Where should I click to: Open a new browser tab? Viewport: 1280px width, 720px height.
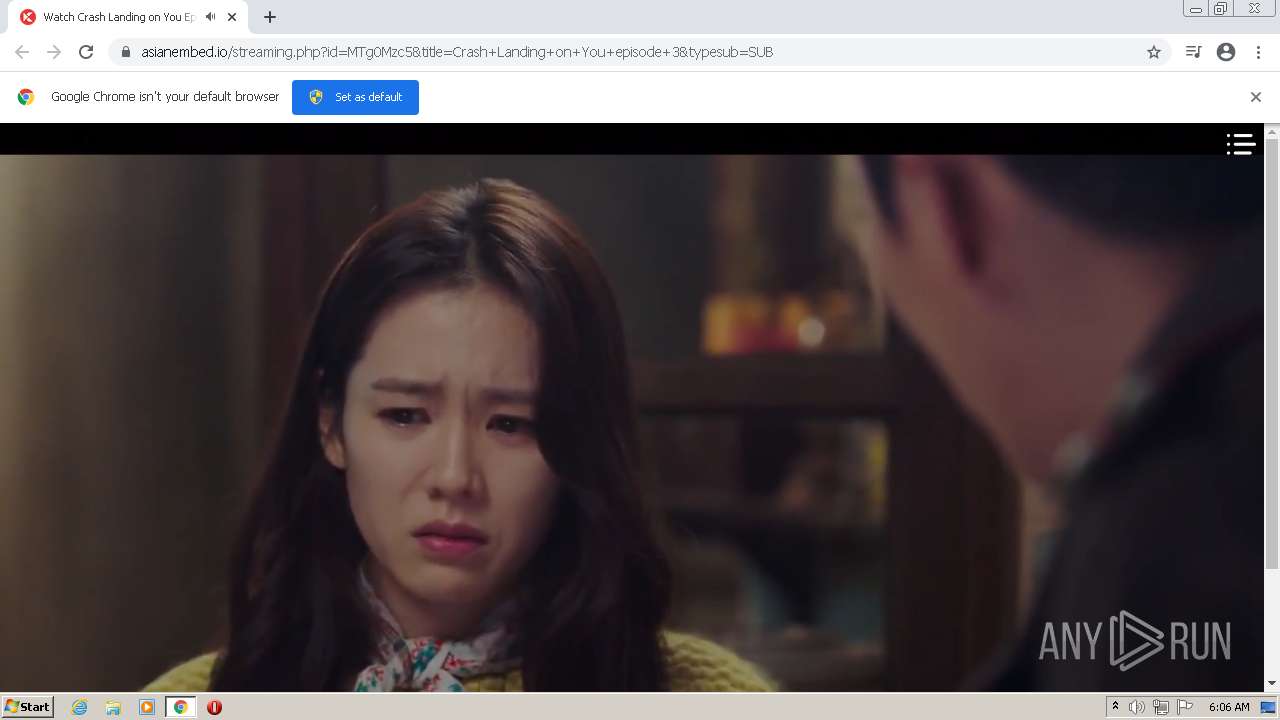tap(270, 17)
